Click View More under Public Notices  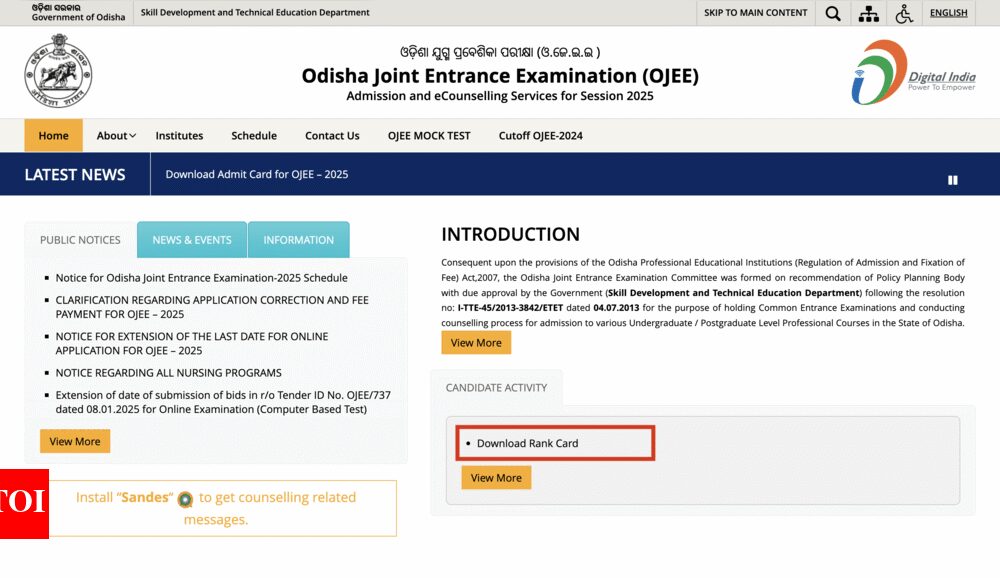[75, 441]
